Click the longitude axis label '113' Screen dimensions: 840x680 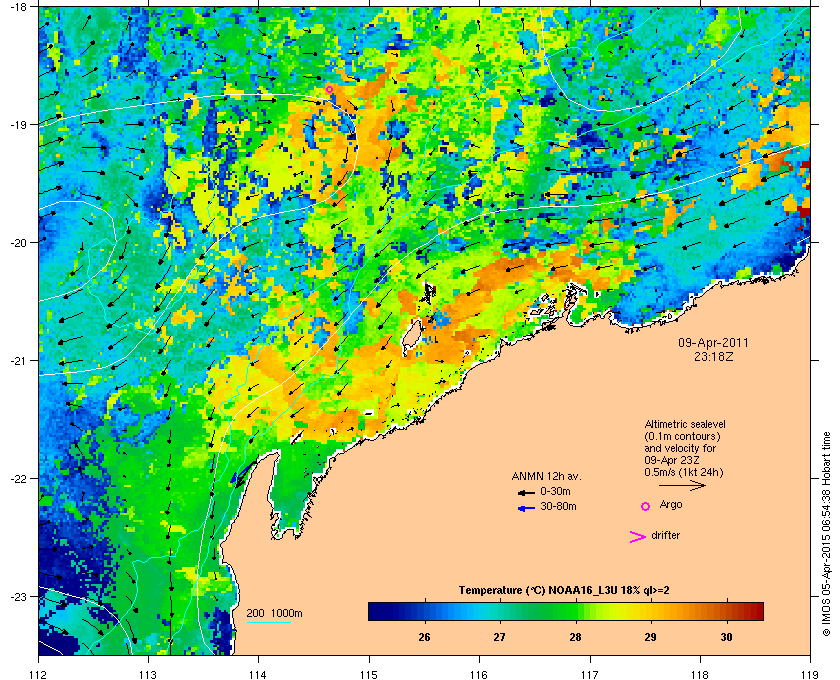coord(148,675)
